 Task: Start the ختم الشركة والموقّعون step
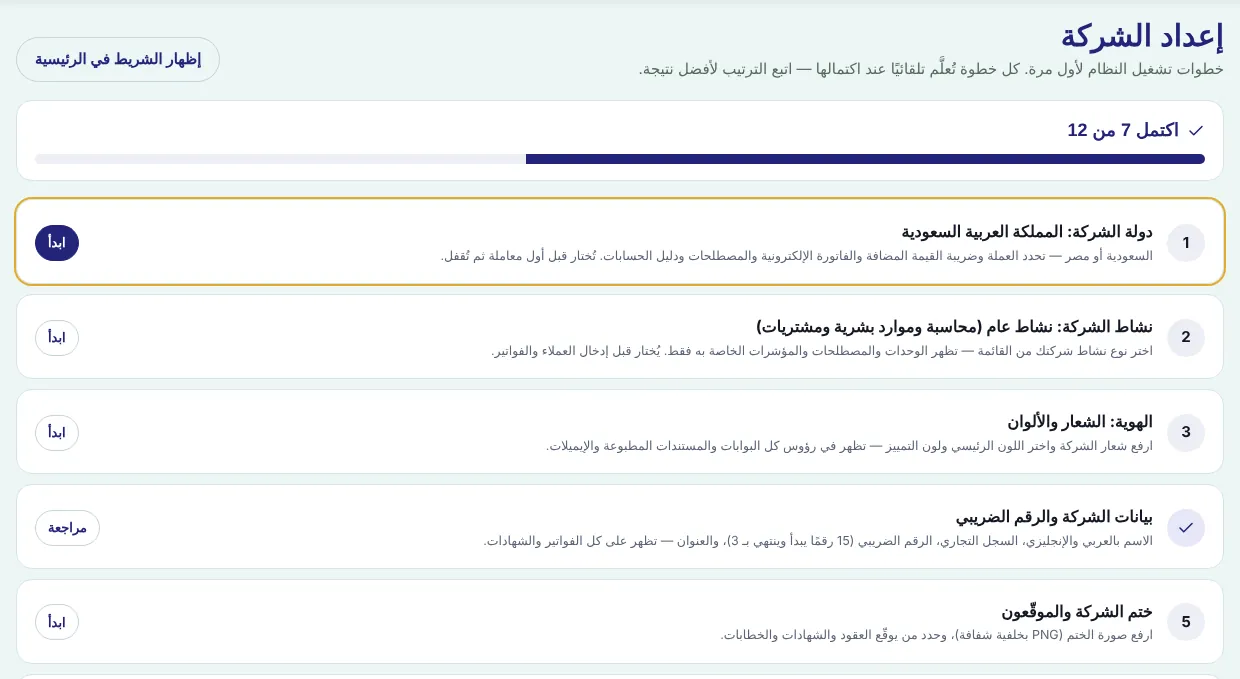(57, 622)
